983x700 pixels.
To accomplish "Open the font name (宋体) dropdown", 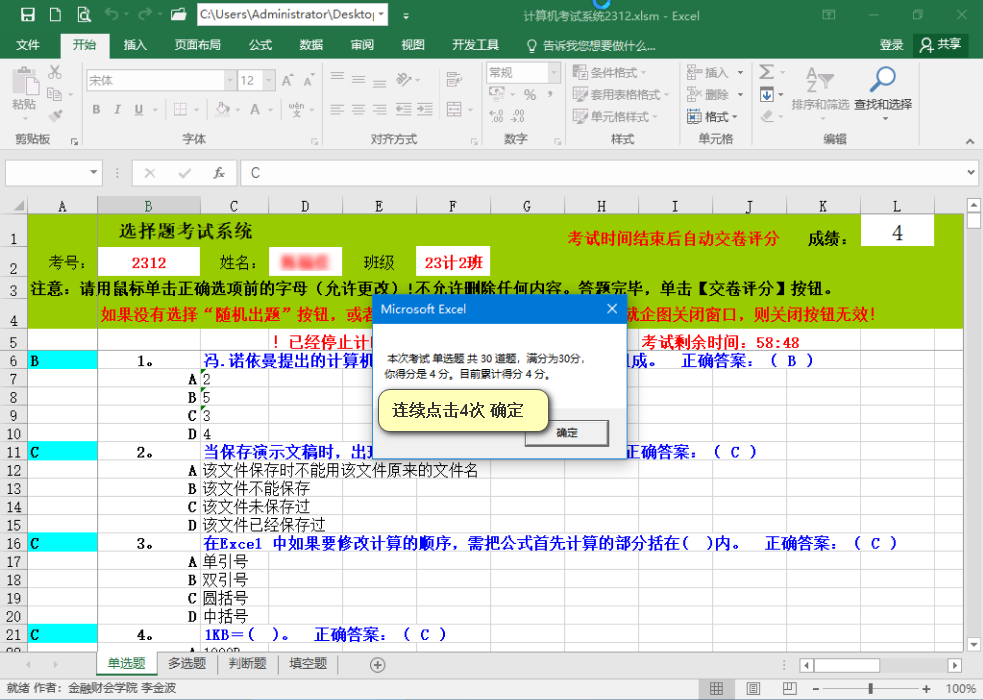I will coord(229,80).
